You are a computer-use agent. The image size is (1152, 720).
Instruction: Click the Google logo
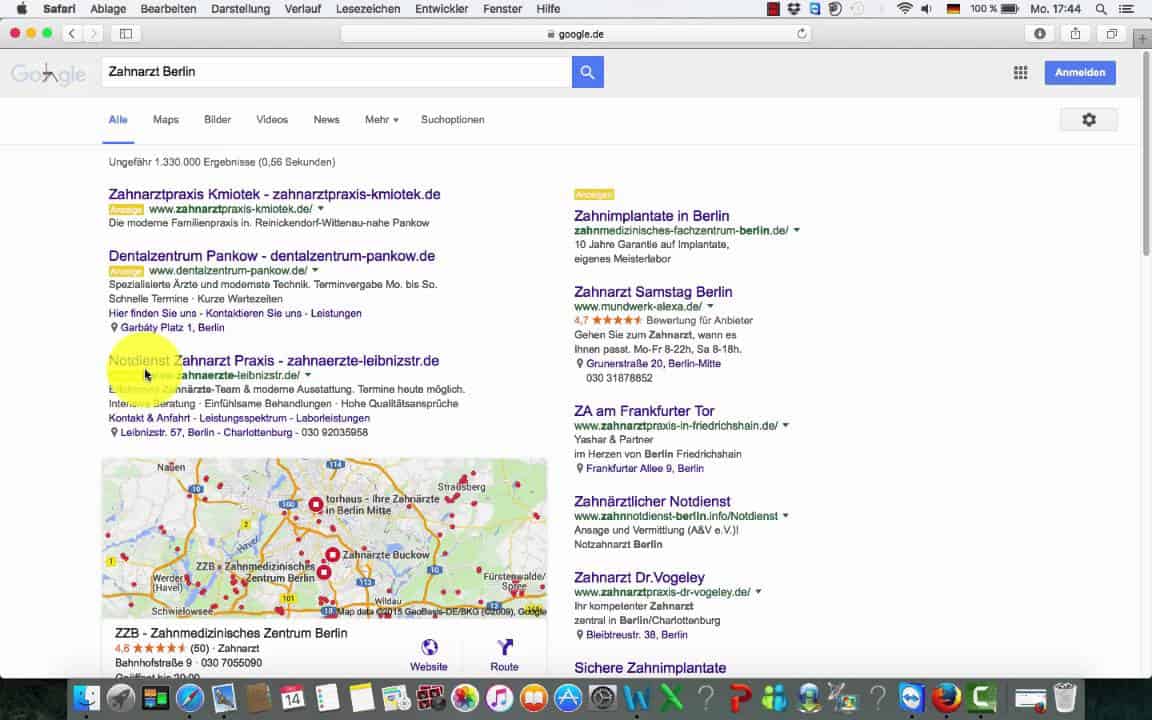[x=48, y=73]
